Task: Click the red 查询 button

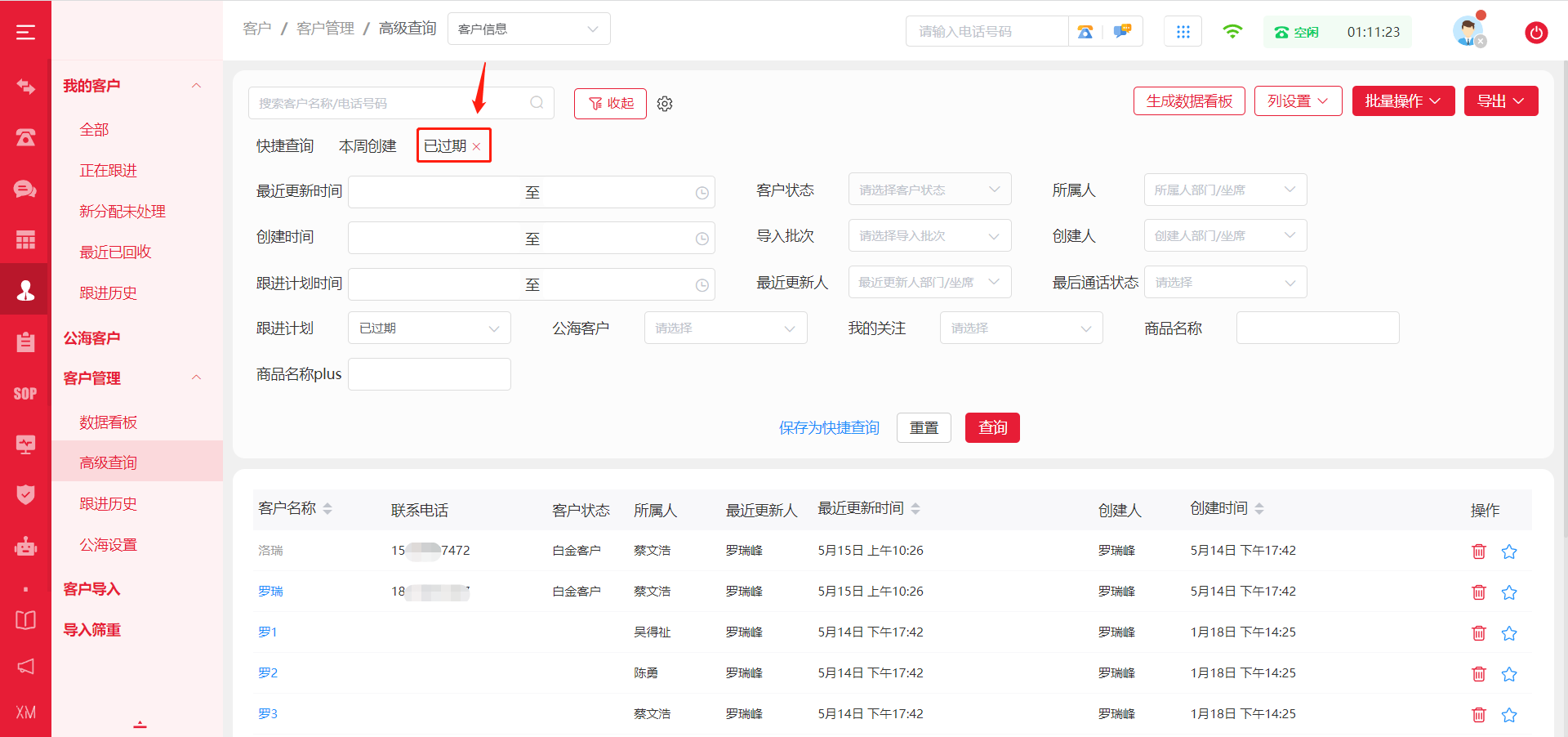Action: click(991, 428)
